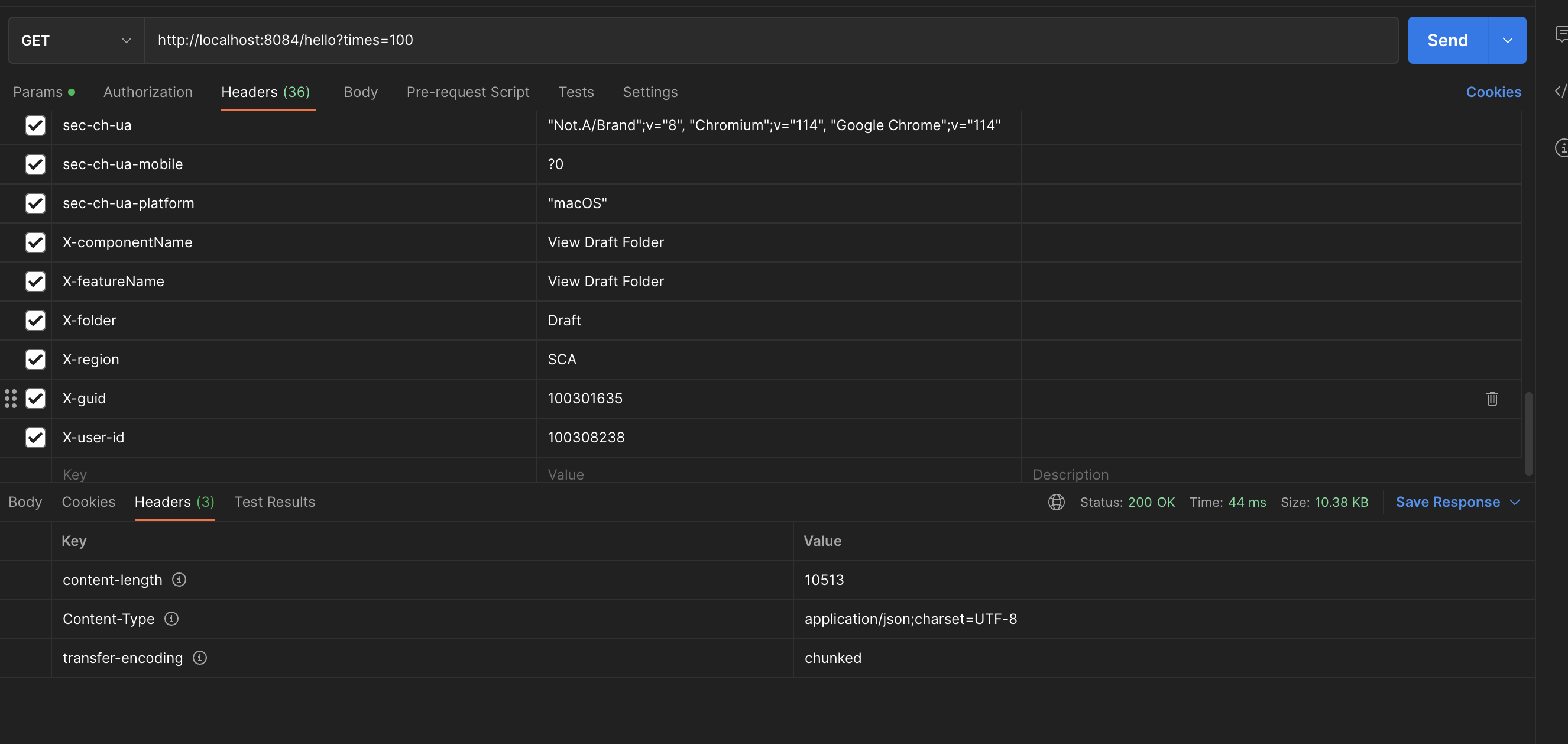Disable the X-folder header

[x=35, y=320]
